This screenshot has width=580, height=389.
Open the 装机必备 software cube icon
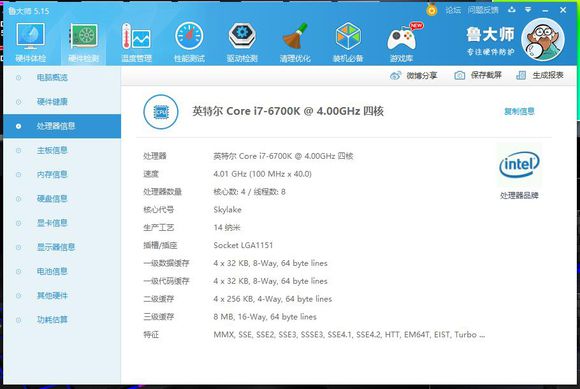[348, 42]
